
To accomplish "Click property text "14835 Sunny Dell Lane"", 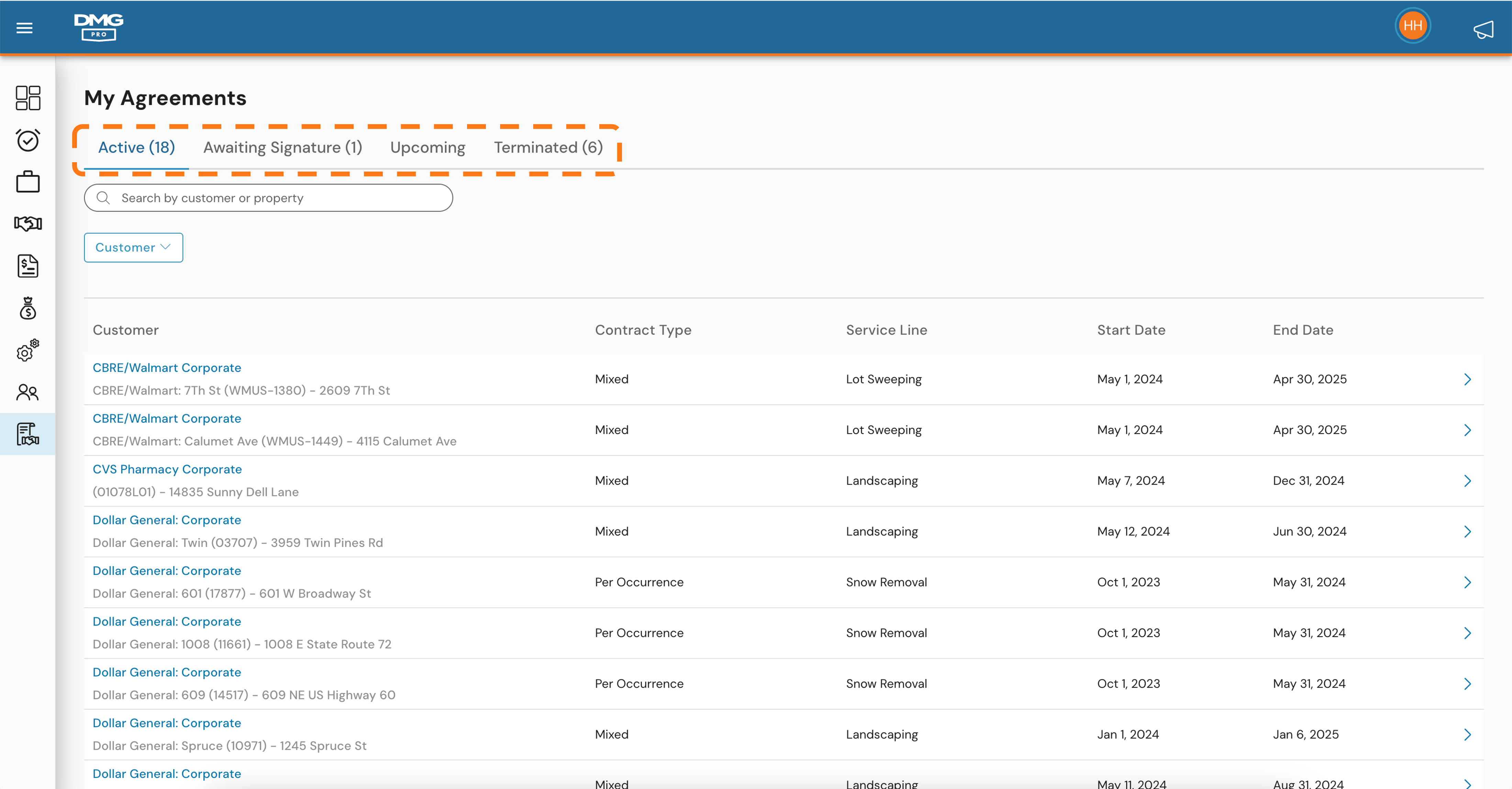I will pyautogui.click(x=234, y=492).
